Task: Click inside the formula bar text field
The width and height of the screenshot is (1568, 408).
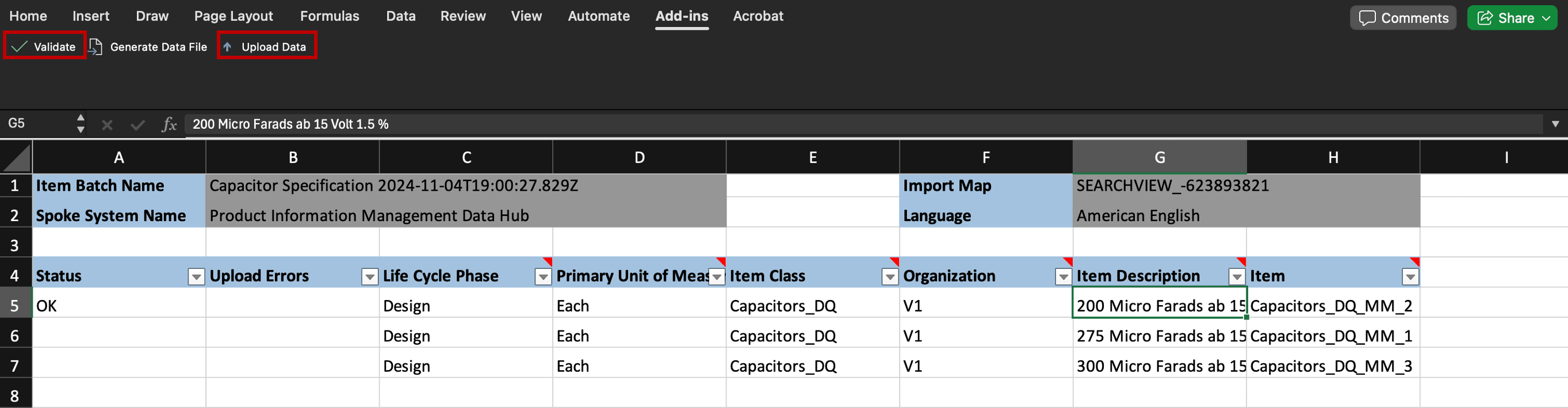Action: point(852,124)
